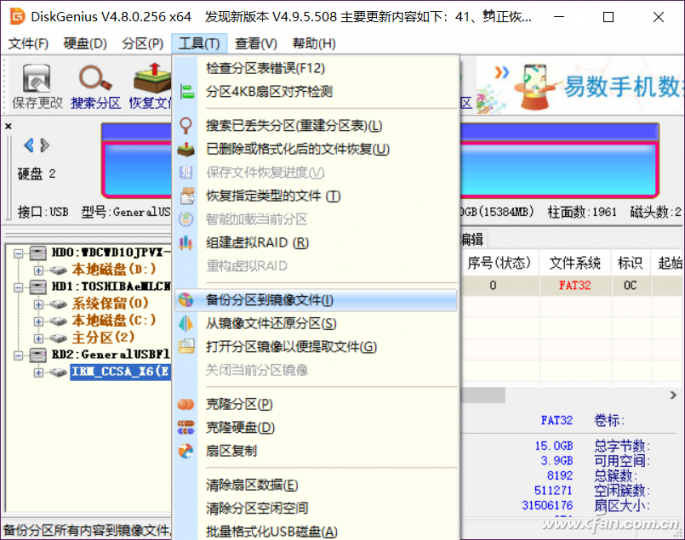Open the 硬盘(D) menu
This screenshot has height=540, width=685.
point(85,44)
